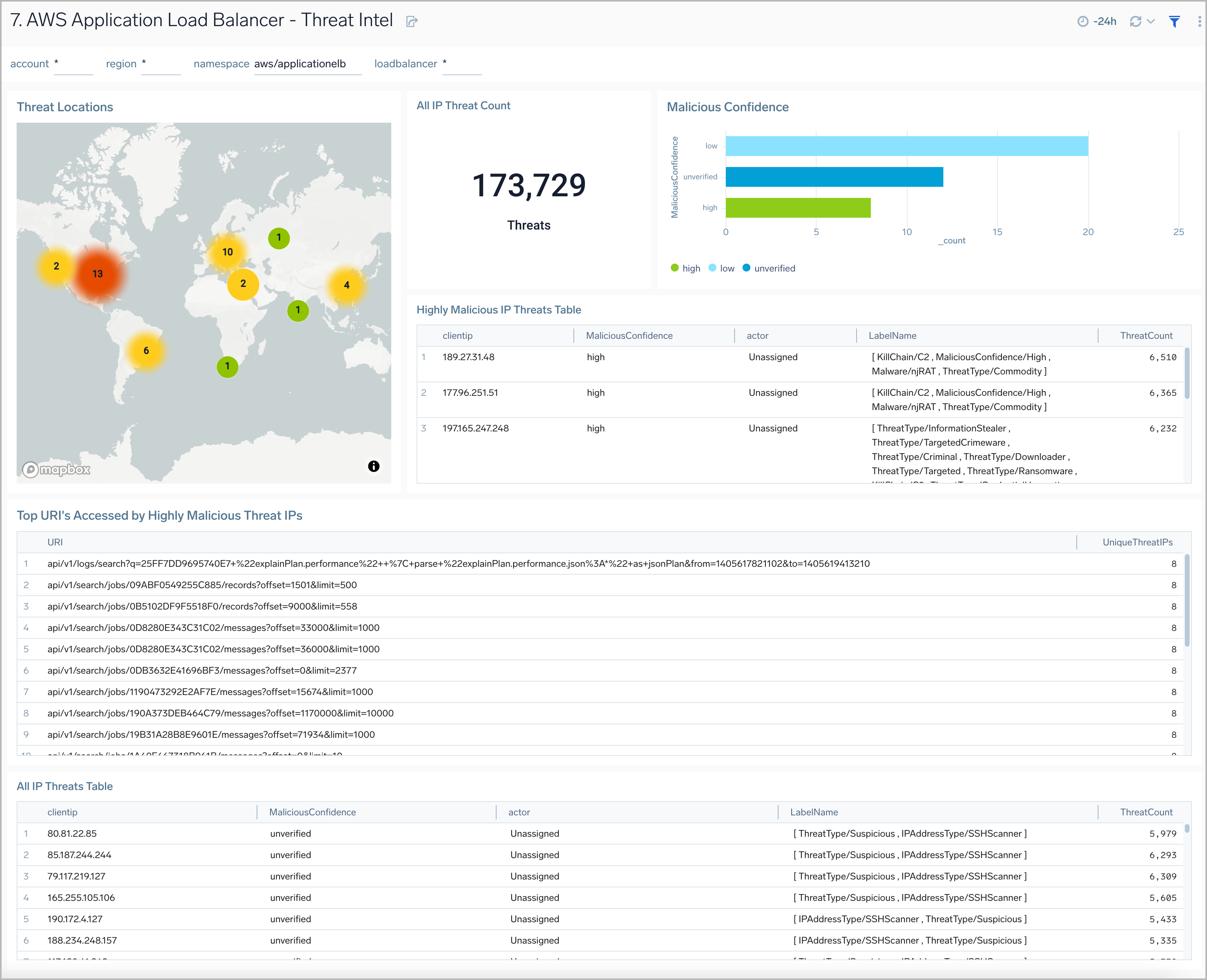The width and height of the screenshot is (1207, 980).
Task: Click threat count 5,979 cell
Action: pyautogui.click(x=1162, y=833)
